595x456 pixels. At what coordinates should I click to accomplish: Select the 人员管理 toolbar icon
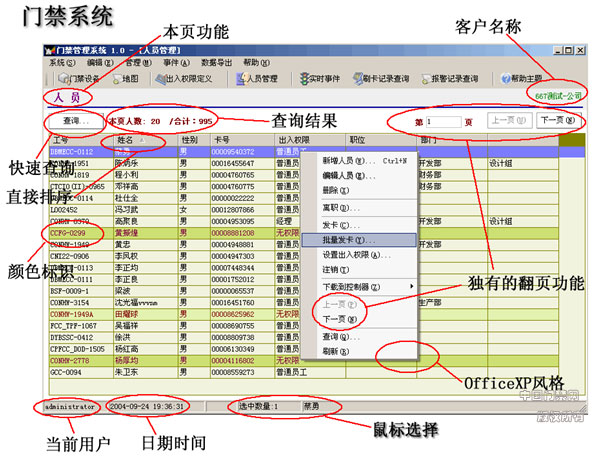click(242, 79)
